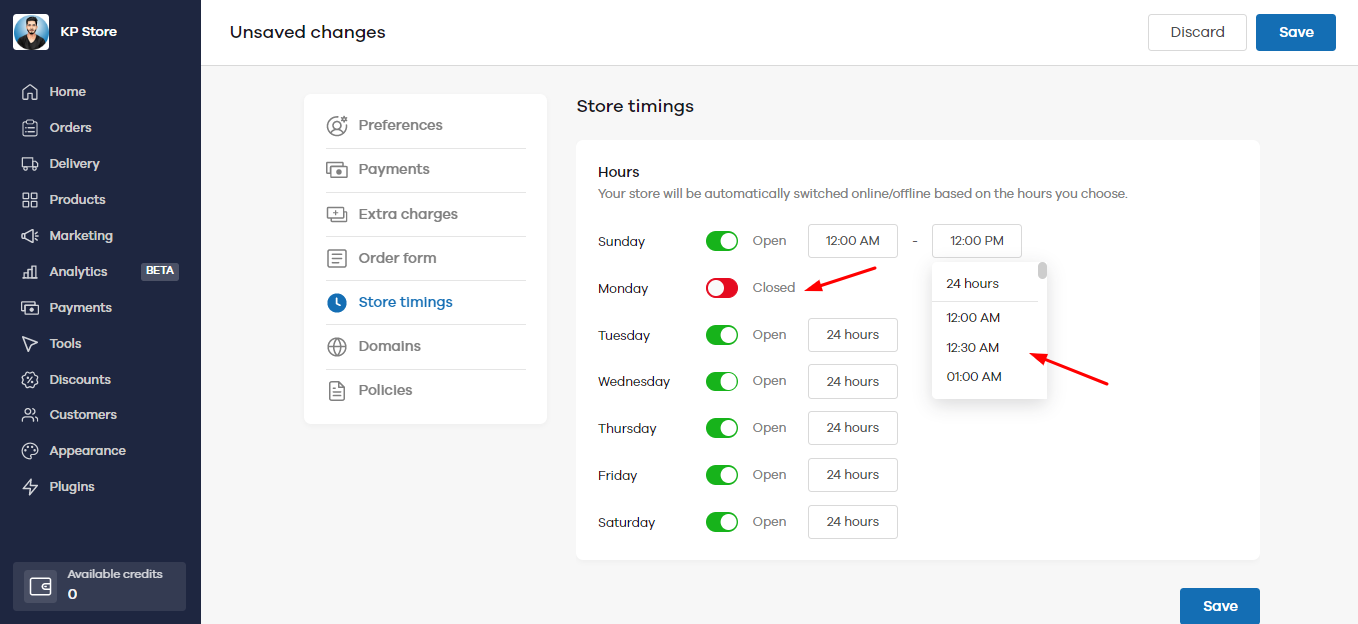
Task: Select 12:30 AM from the time list
Action: coord(973,348)
